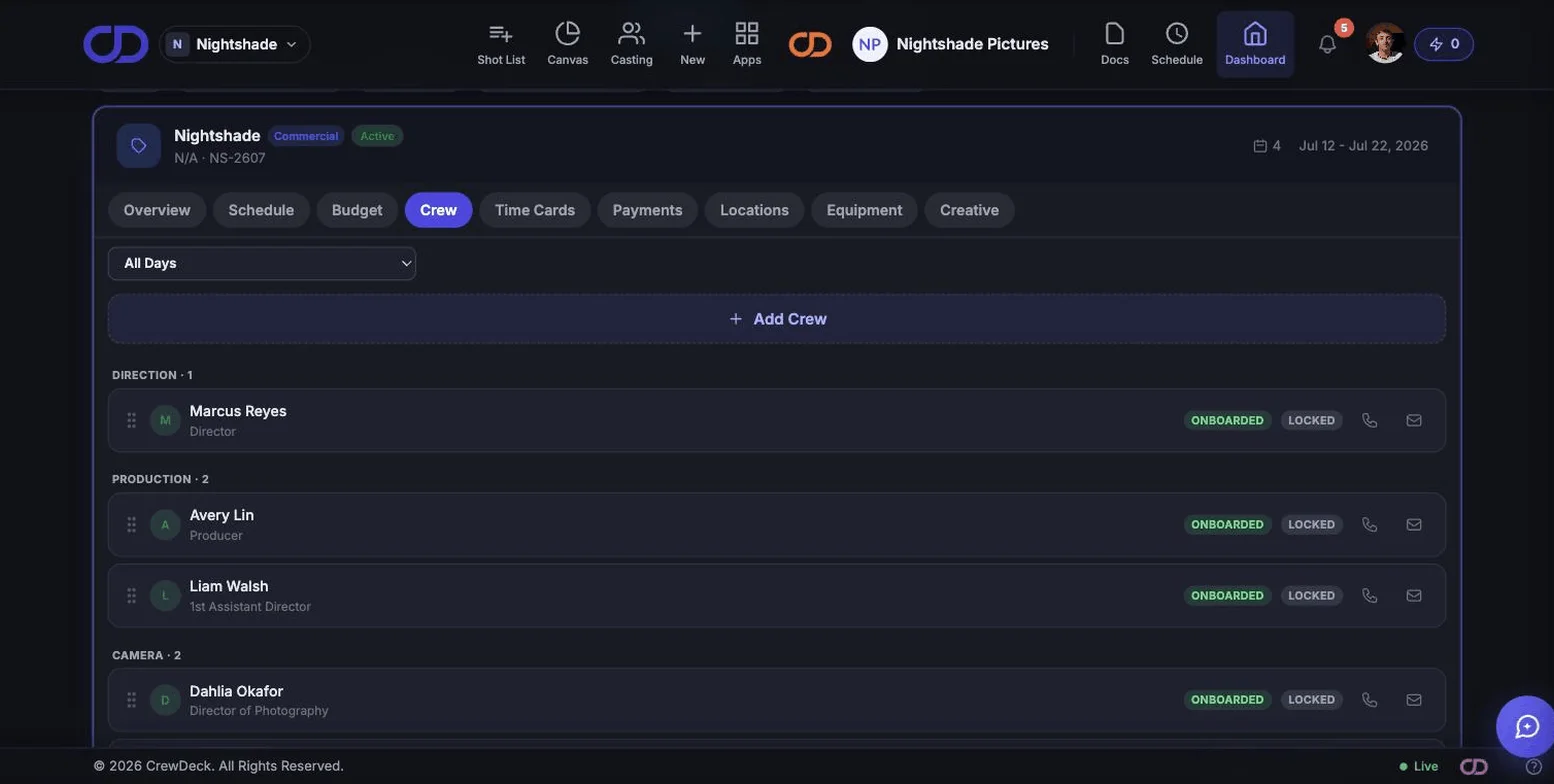Viewport: 1554px width, 784px height.
Task: Switch to the Time Cards tab
Action: pyautogui.click(x=535, y=210)
